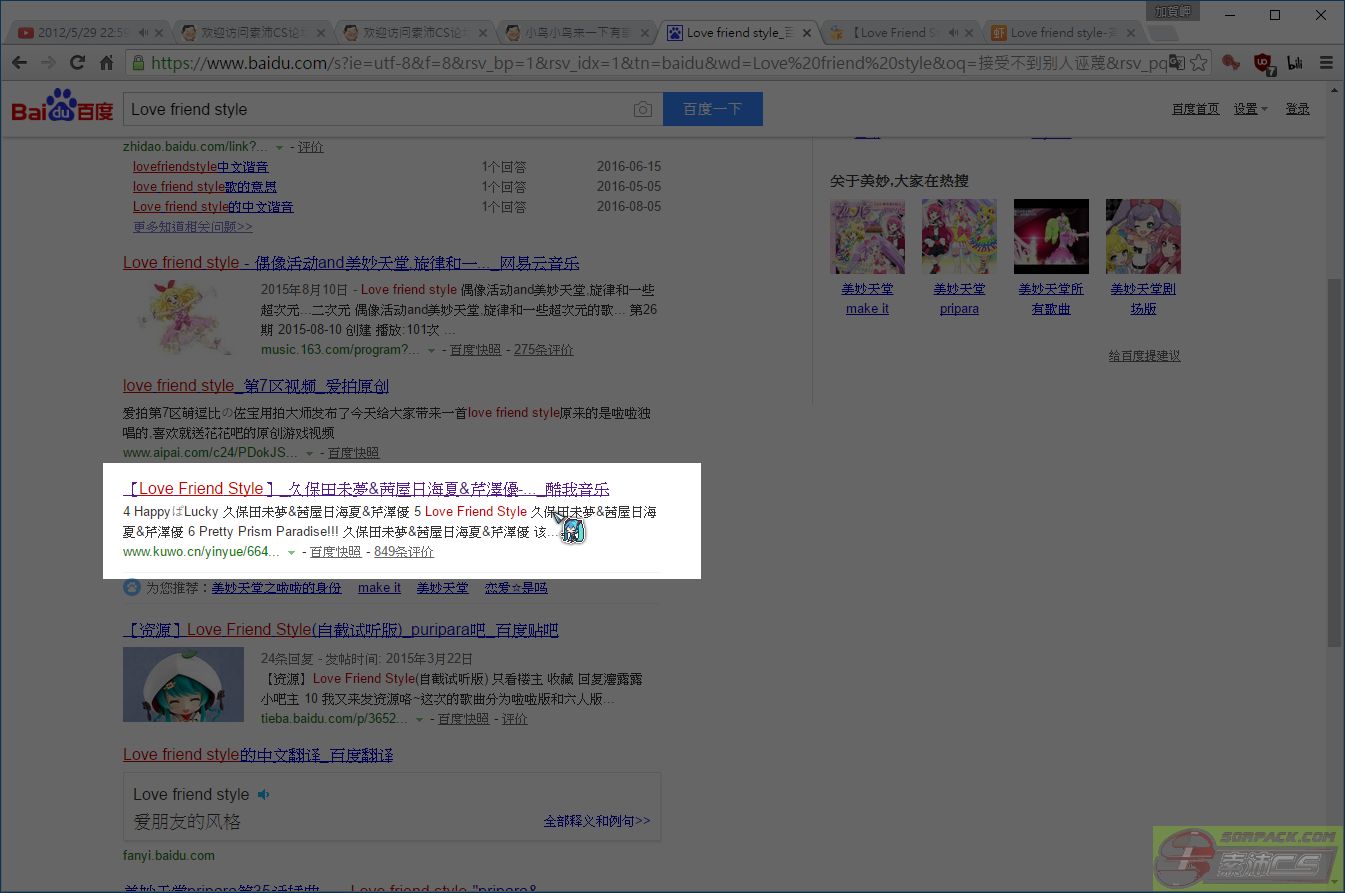Switch to the orange 虾 Love friend style tab
The height and width of the screenshot is (893, 1345).
(x=1062, y=33)
